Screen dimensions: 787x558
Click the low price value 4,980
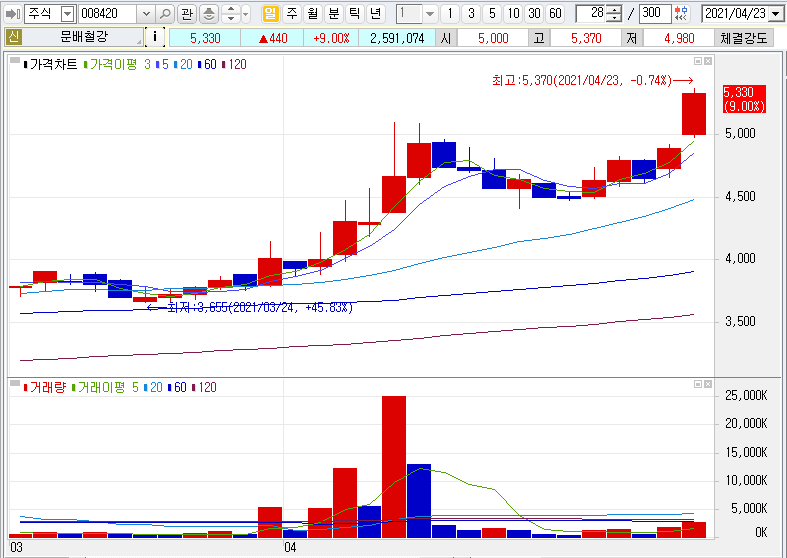(679, 38)
